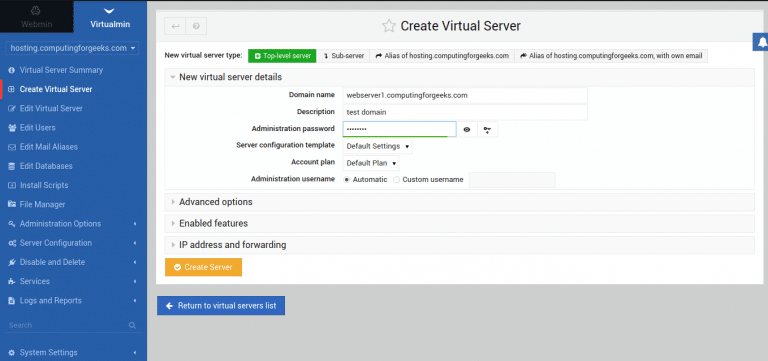Collapse New virtual server details section

(459, 77)
